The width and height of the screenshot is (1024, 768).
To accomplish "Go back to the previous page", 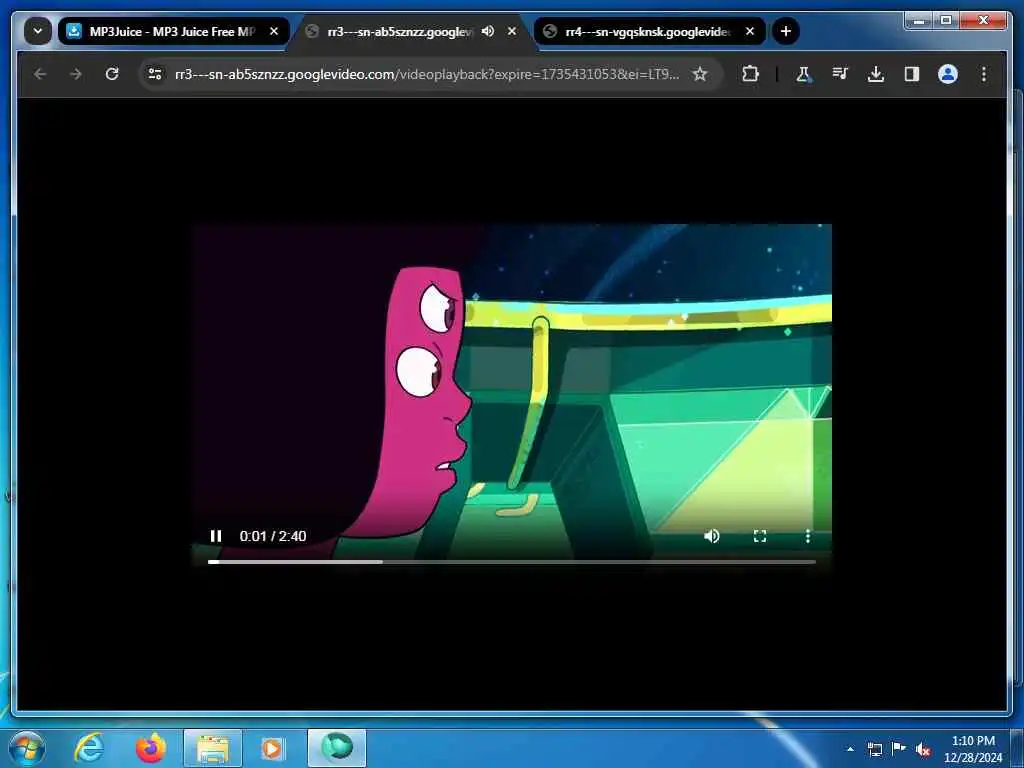I will 40,74.
